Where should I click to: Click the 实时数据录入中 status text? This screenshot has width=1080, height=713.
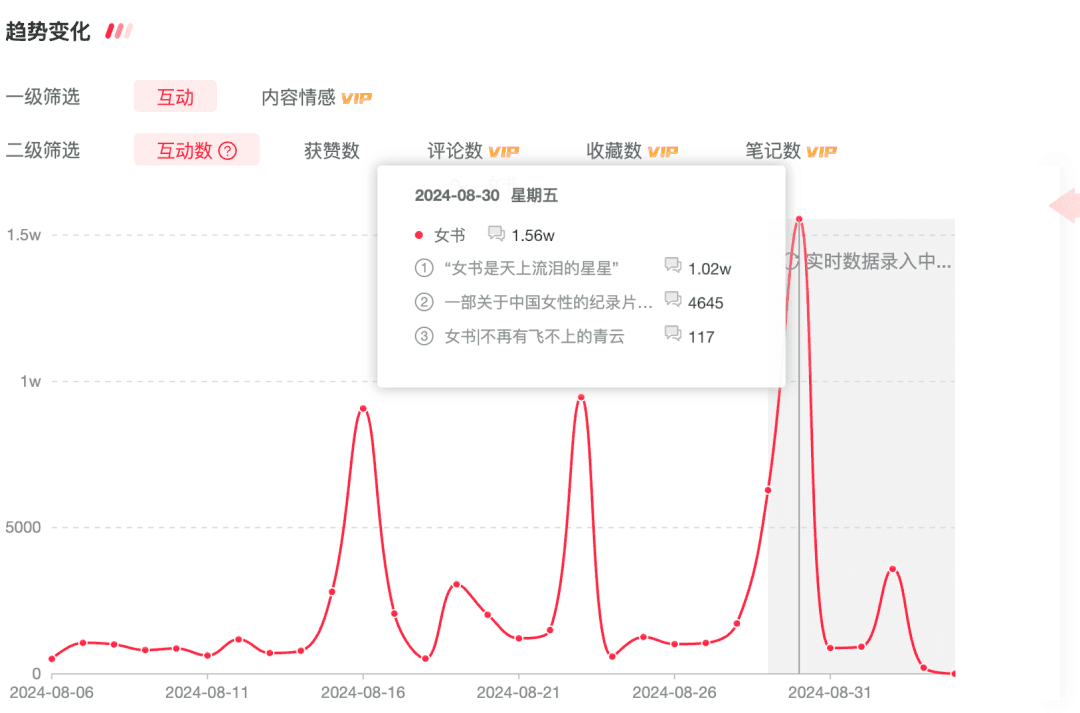pos(878,261)
